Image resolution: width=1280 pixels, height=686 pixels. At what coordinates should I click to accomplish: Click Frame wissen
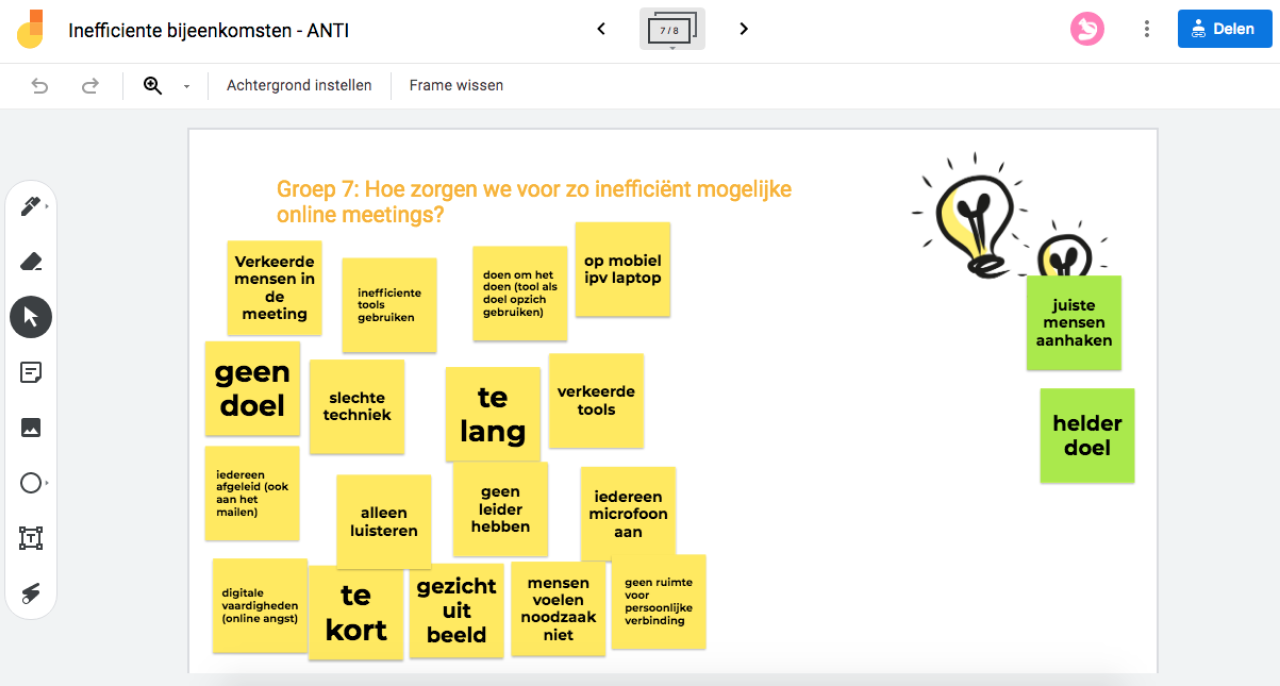click(456, 86)
